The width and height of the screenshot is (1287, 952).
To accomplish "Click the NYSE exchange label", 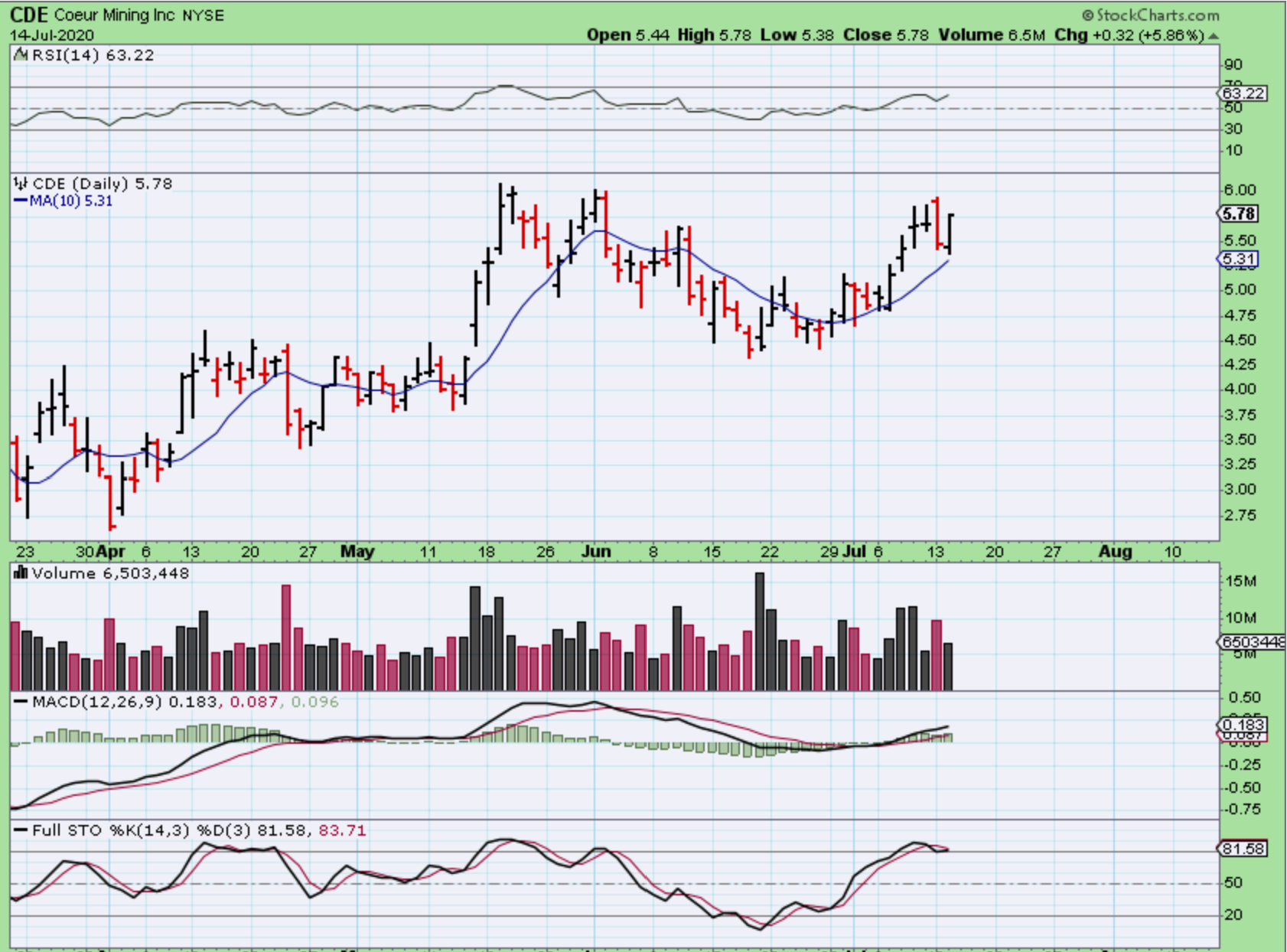I will pos(203,15).
